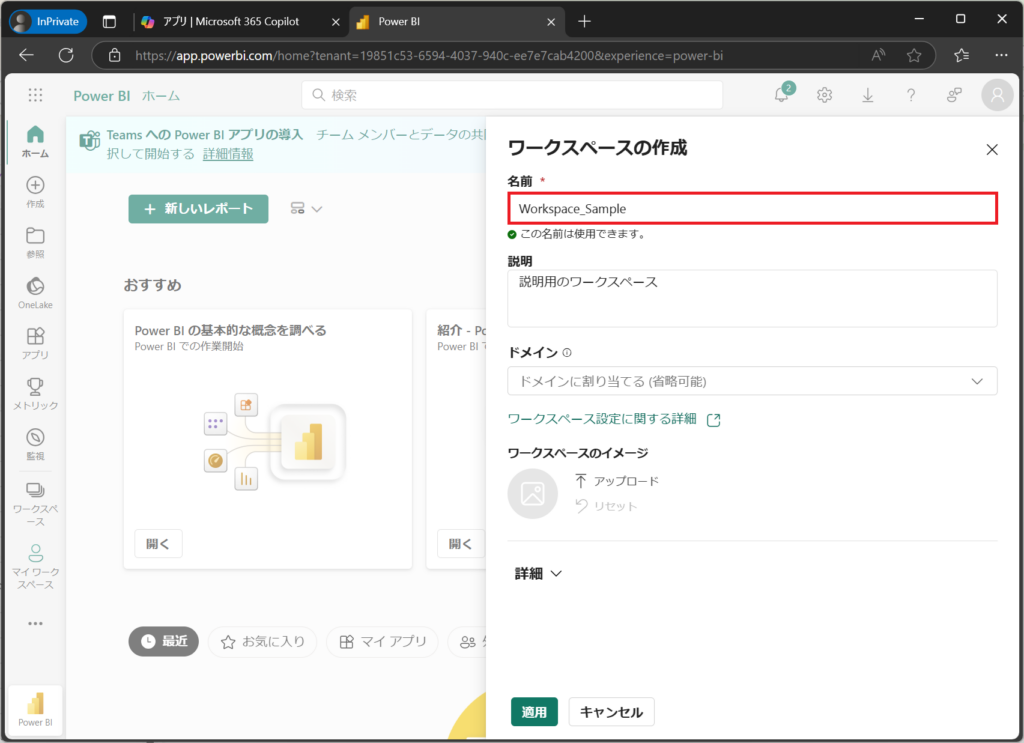Click the workspace name input field
Image resolution: width=1024 pixels, height=743 pixels.
point(752,209)
